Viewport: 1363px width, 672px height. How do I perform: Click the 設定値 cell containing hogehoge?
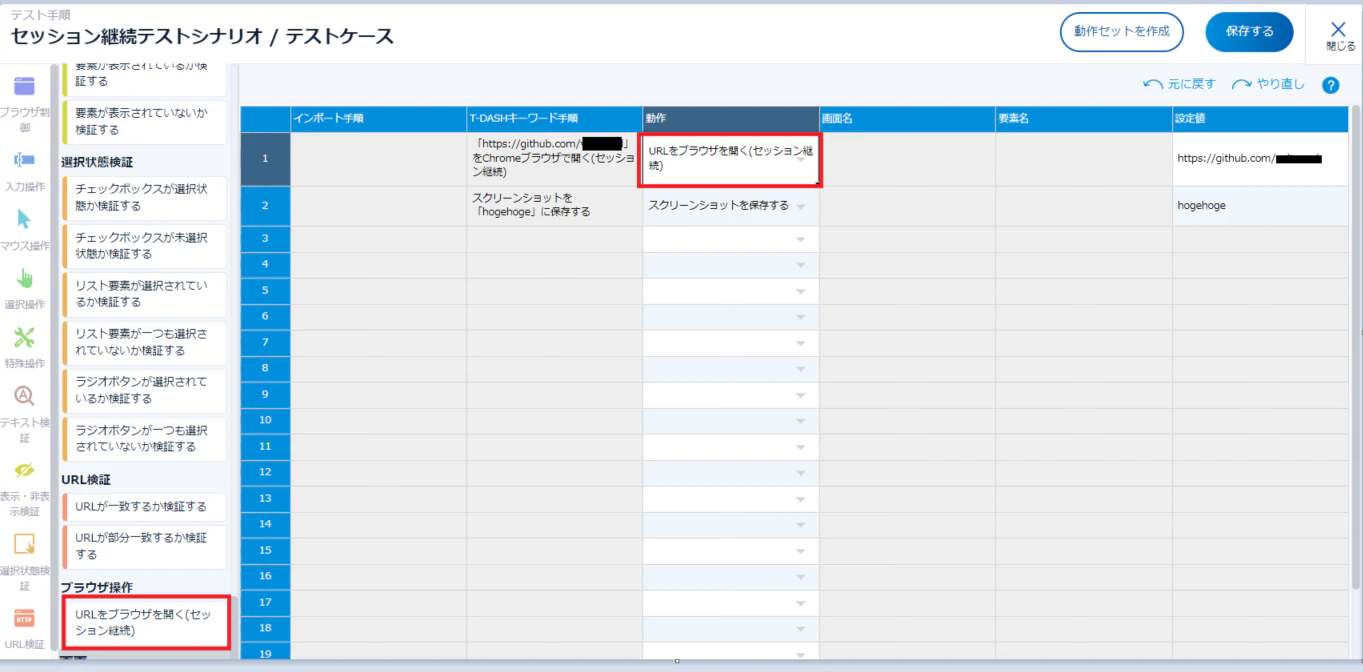coord(1260,206)
